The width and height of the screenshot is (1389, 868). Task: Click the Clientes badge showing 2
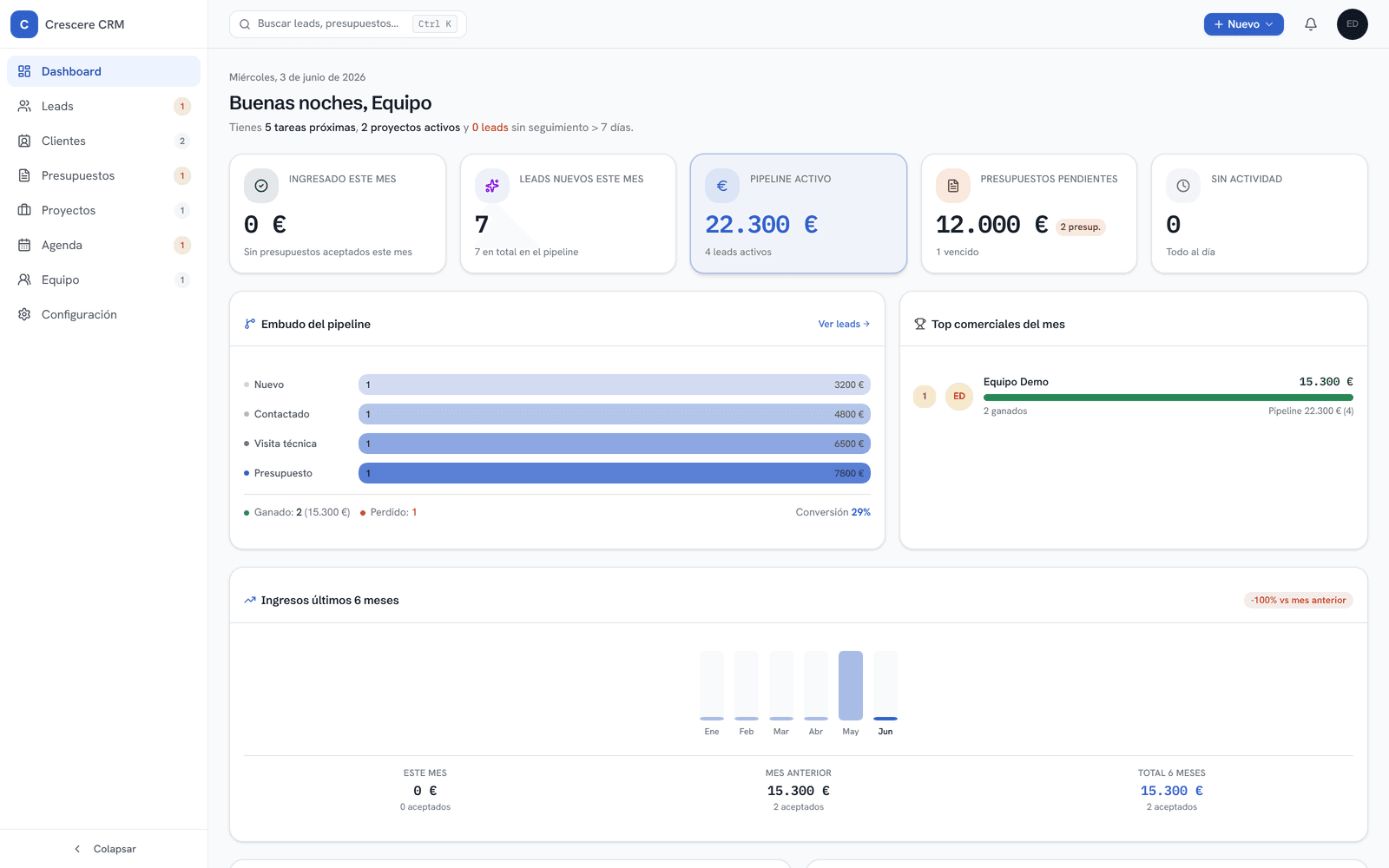coord(182,141)
